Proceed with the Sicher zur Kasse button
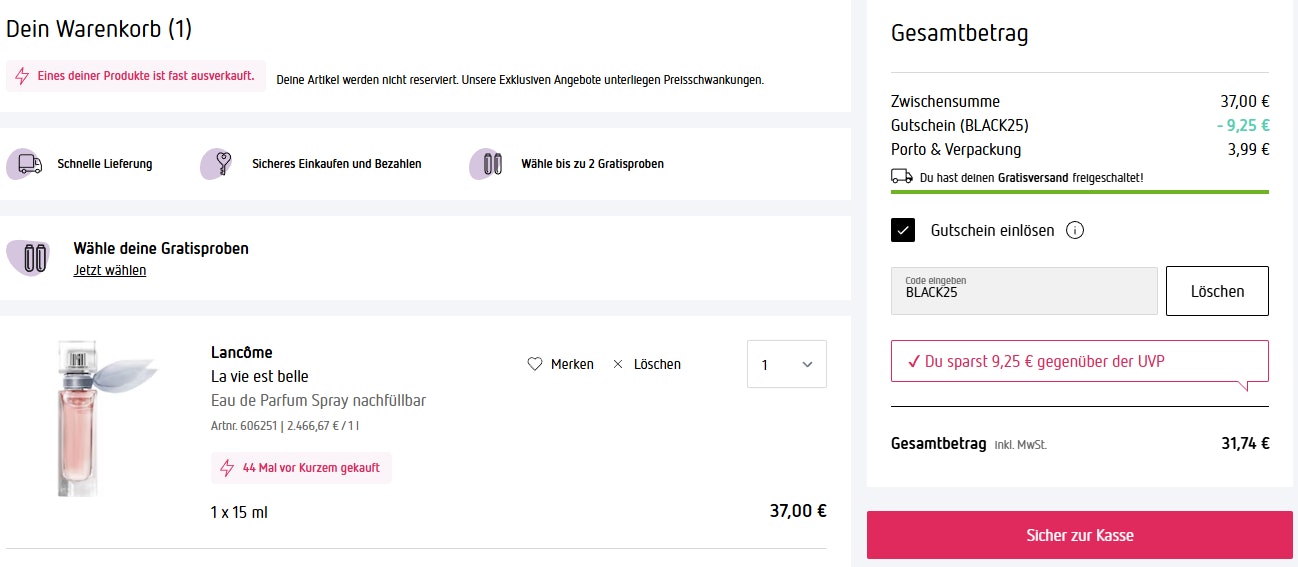The width and height of the screenshot is (1298, 567). (1080, 535)
